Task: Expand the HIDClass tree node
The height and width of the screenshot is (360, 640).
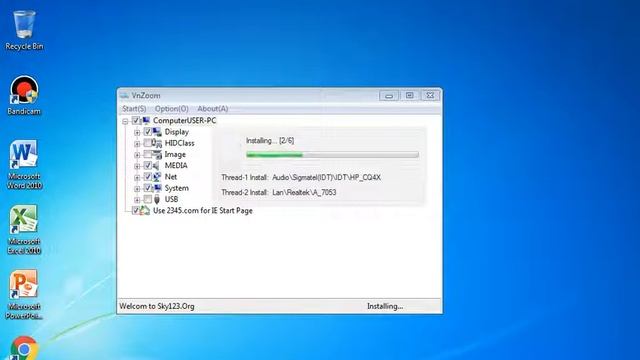Action: [x=137, y=143]
